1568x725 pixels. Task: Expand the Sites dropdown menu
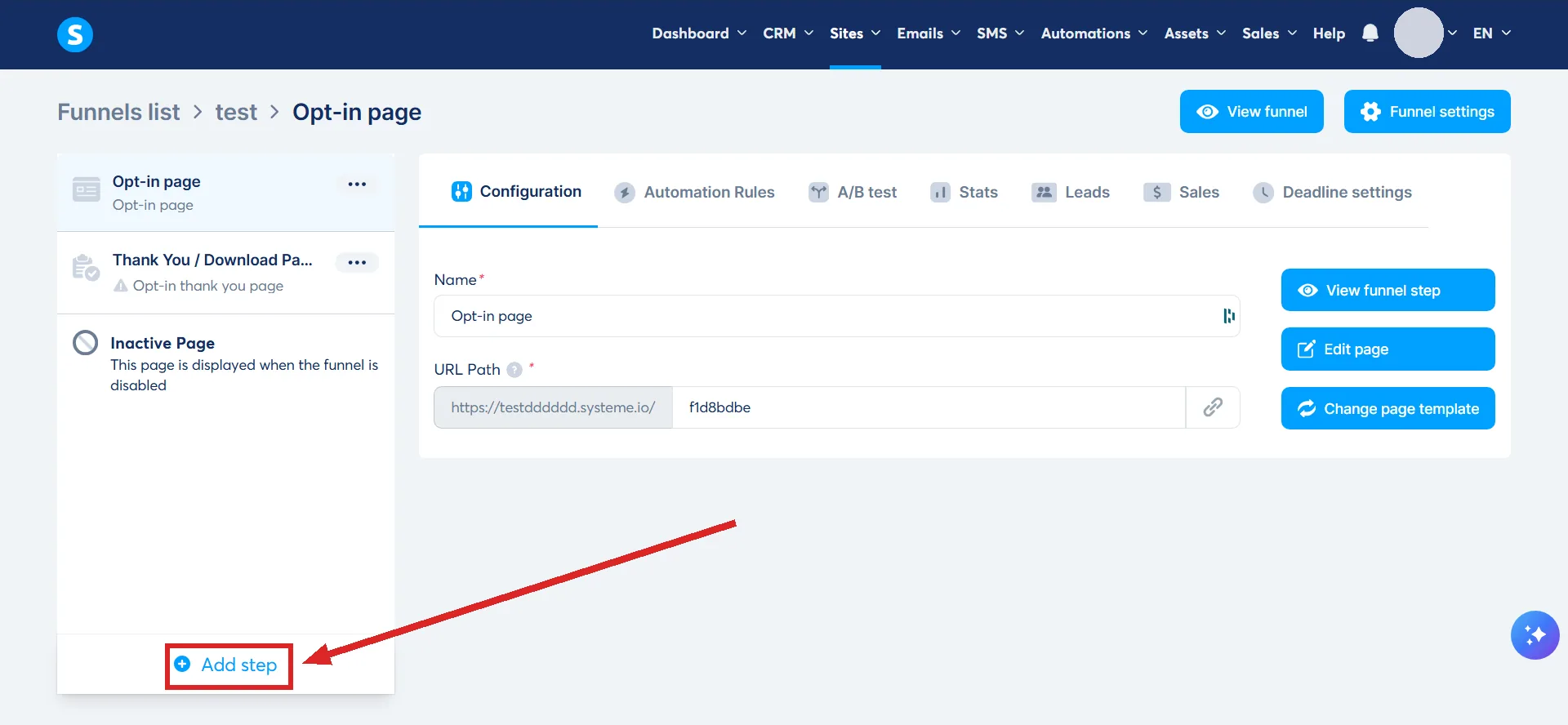855,33
